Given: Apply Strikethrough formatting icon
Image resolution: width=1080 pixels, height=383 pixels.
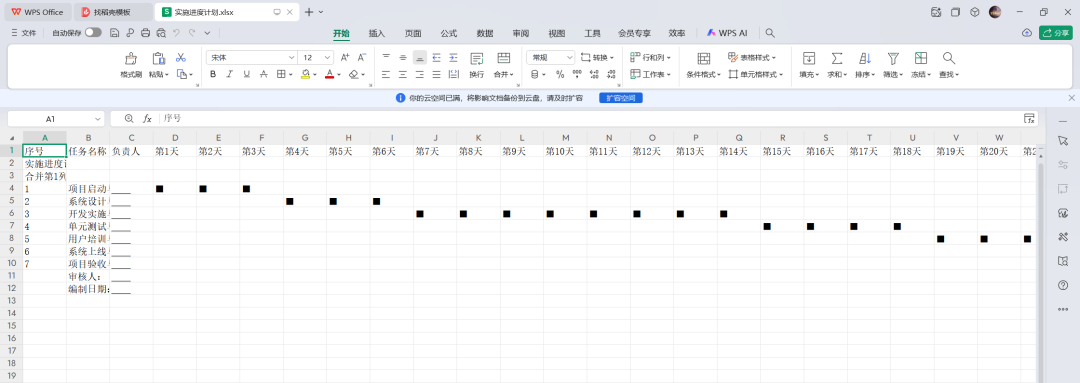Looking at the screenshot, I should pos(263,74).
